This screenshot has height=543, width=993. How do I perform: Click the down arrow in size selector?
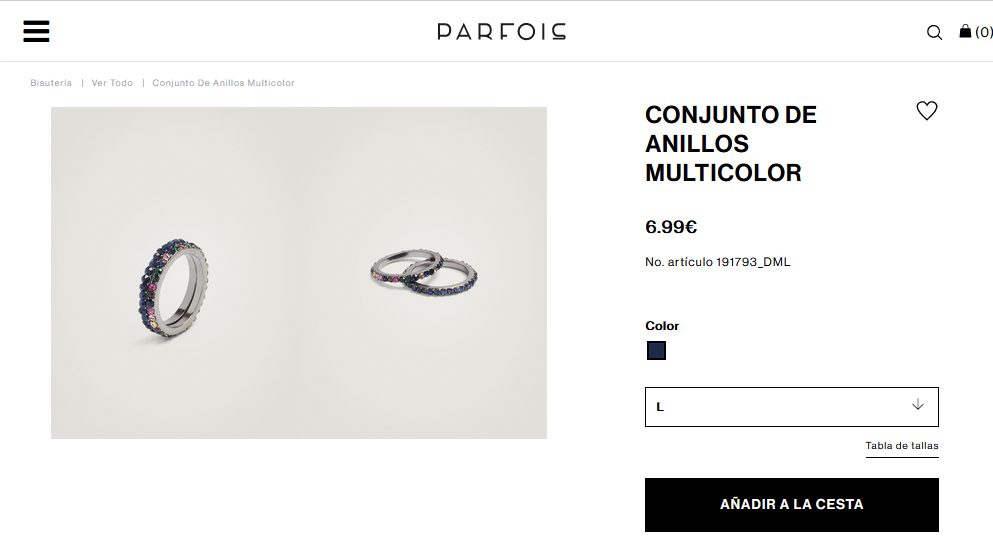point(918,404)
